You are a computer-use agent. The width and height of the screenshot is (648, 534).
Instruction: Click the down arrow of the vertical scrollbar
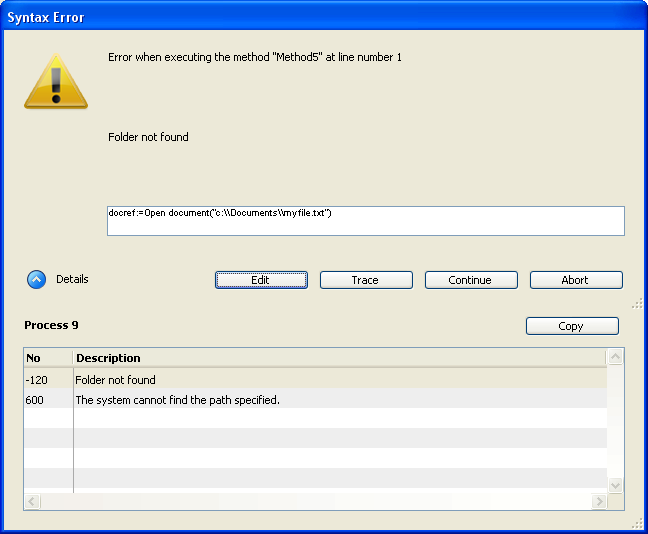point(616,485)
